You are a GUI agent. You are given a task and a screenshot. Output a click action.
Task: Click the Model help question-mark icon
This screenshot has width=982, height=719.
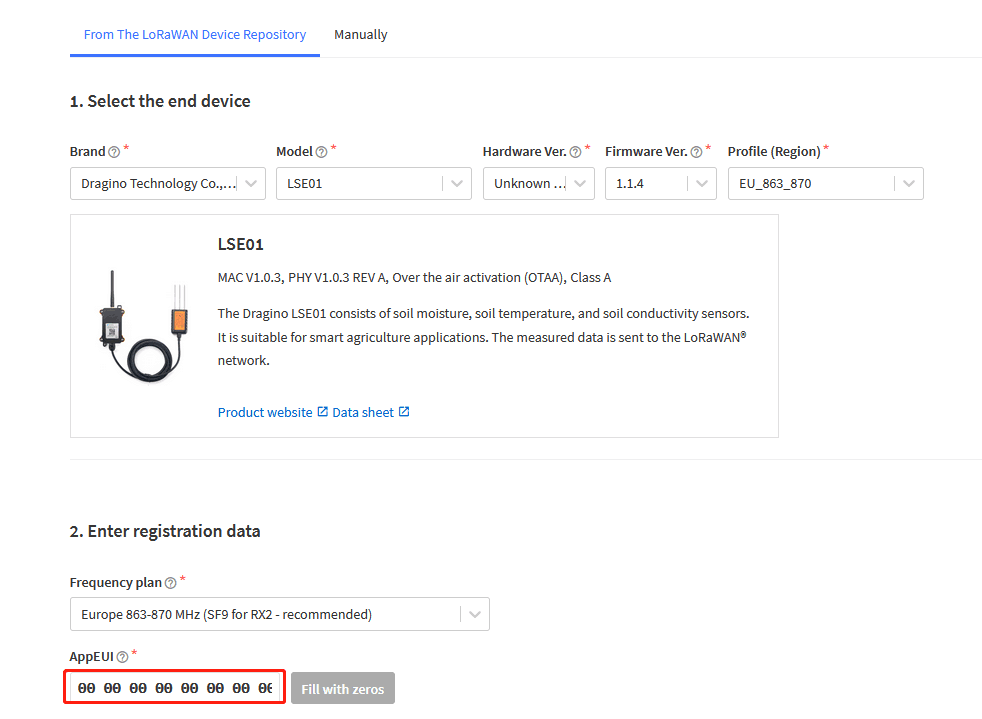pyautogui.click(x=321, y=152)
